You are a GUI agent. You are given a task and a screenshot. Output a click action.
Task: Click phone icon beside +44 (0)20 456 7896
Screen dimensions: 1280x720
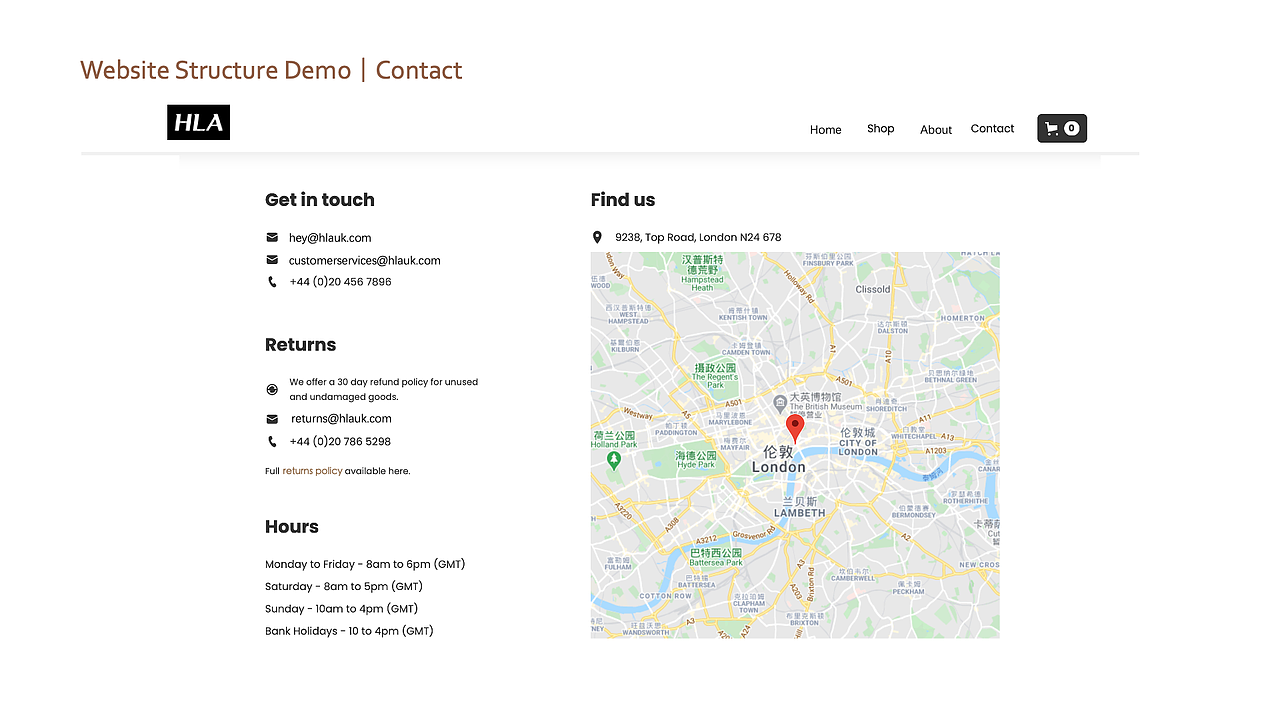[272, 282]
